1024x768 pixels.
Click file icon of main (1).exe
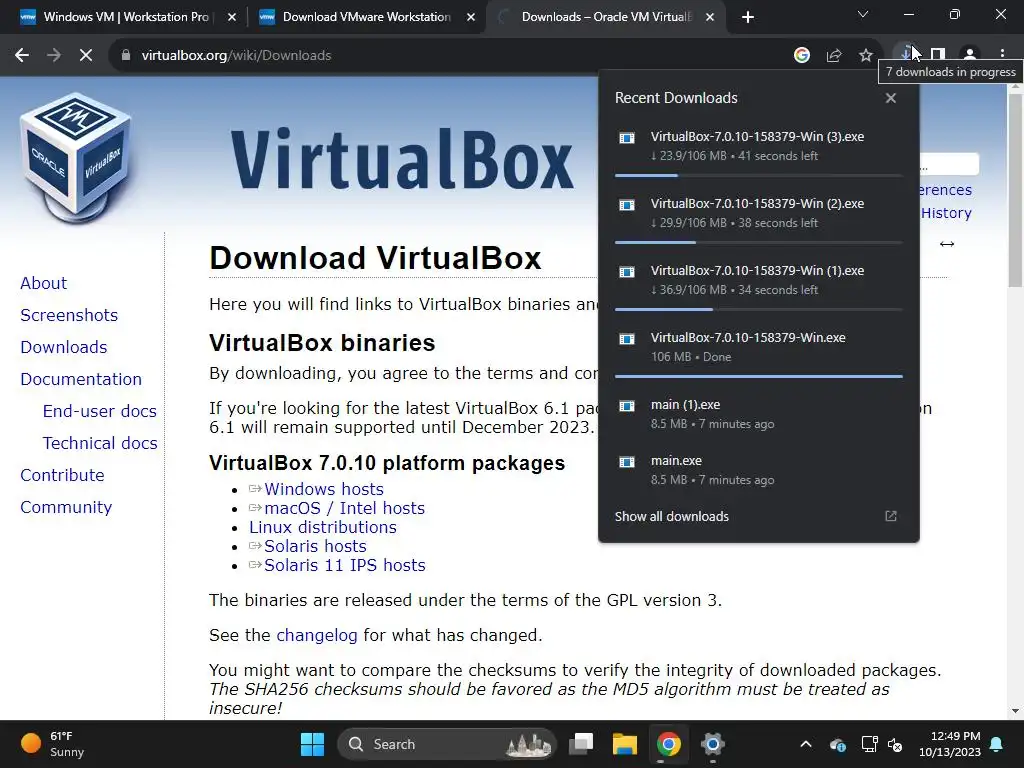(627, 406)
